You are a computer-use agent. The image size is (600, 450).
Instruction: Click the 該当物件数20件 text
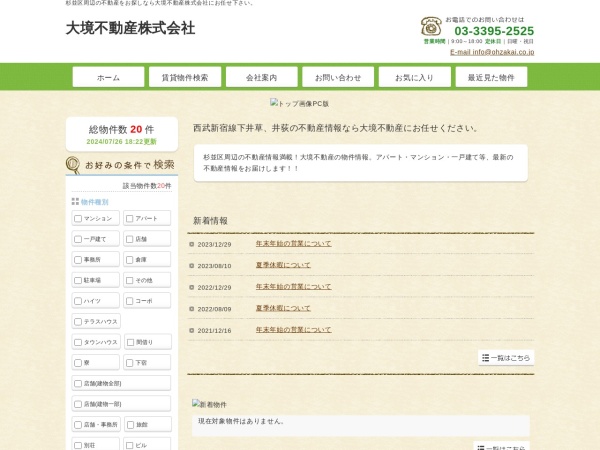[147, 186]
